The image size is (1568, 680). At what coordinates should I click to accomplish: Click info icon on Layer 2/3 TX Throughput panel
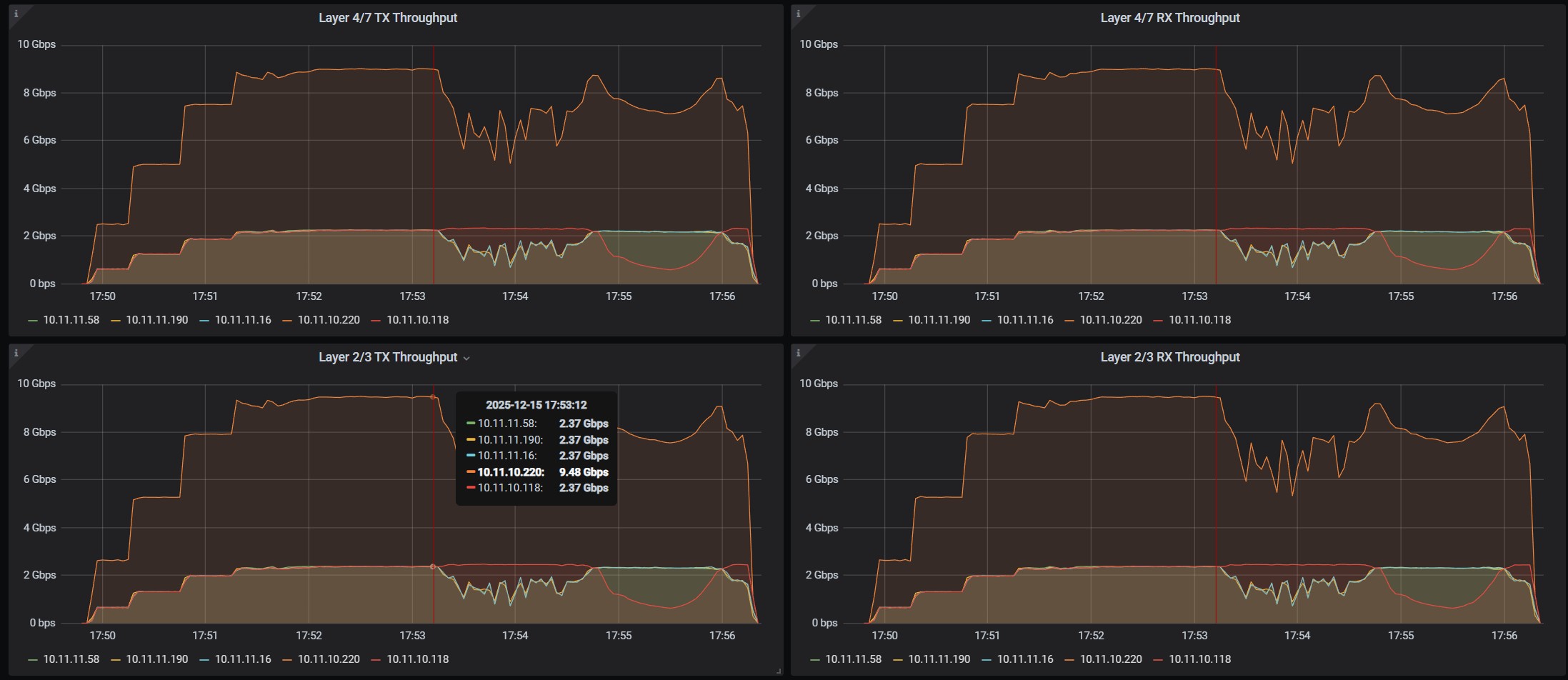click(16, 353)
